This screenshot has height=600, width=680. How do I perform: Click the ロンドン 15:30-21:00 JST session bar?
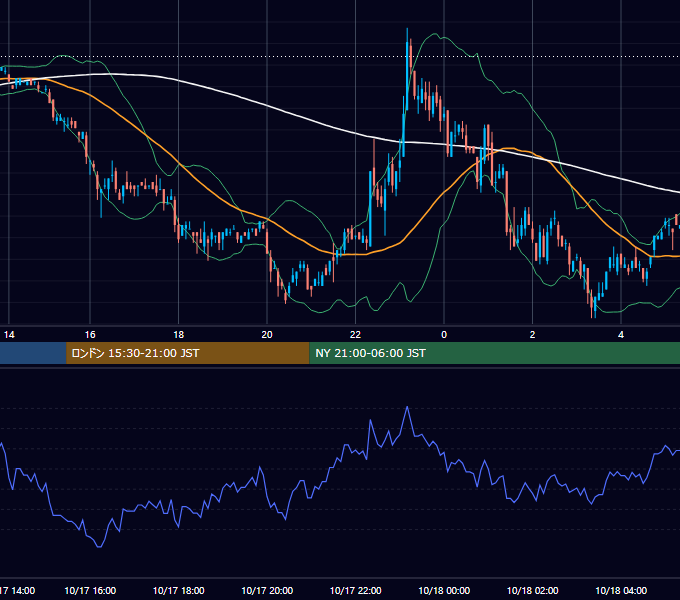pyautogui.click(x=187, y=353)
